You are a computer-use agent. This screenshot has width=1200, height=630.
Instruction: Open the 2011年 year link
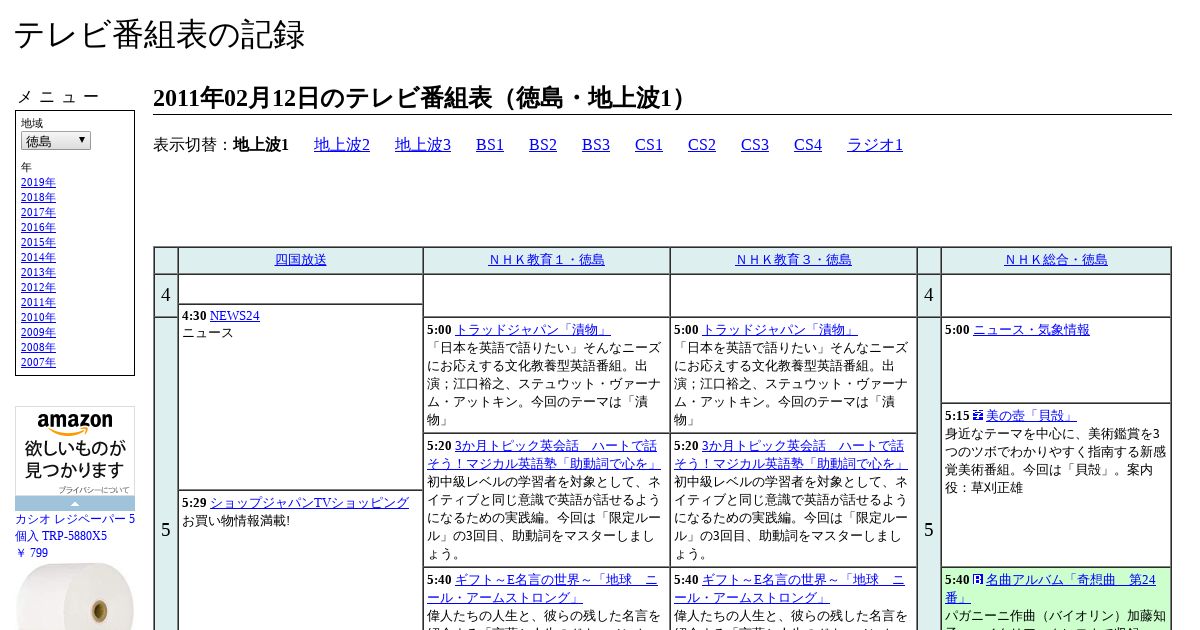[38, 302]
